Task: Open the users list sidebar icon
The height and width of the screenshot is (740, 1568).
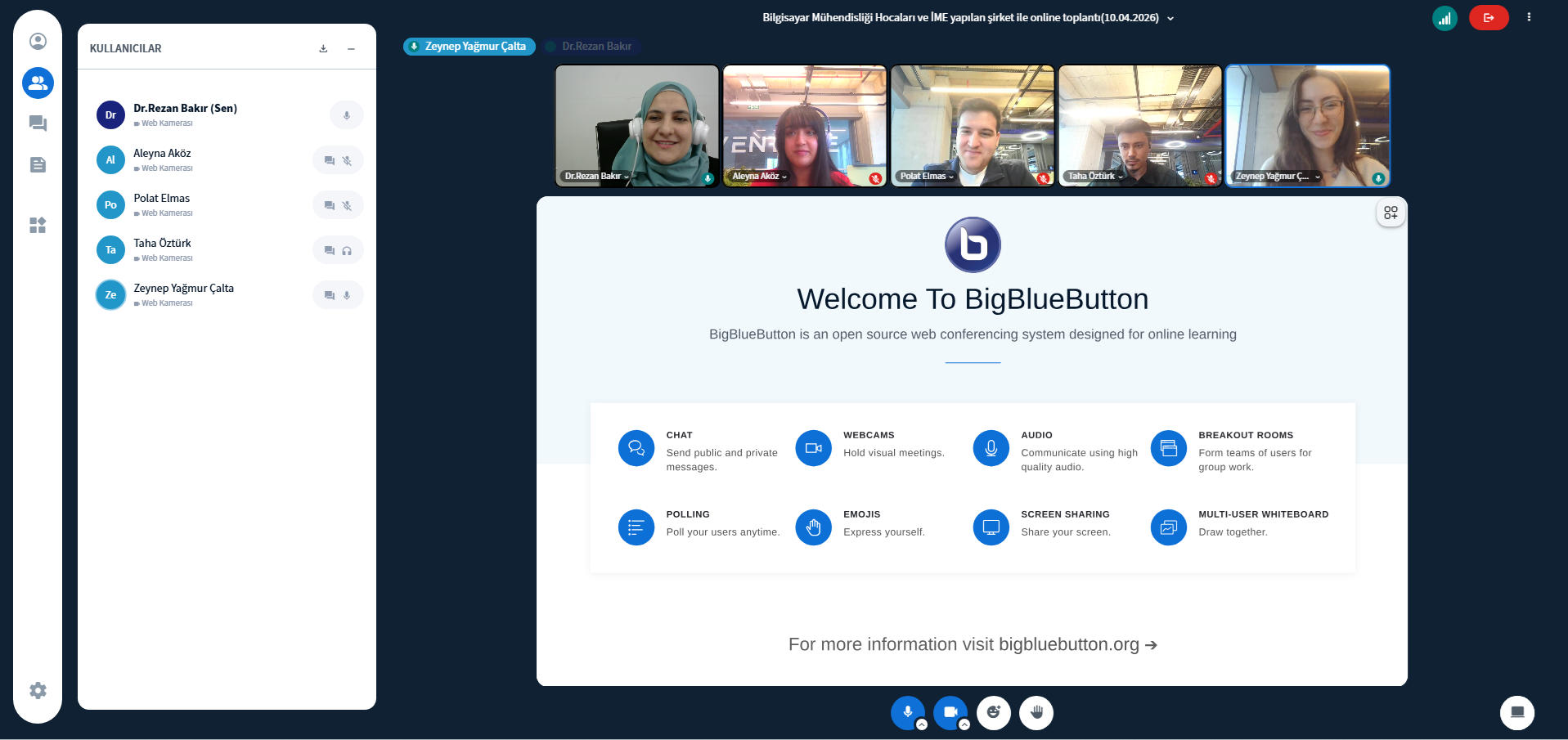Action: point(38,83)
